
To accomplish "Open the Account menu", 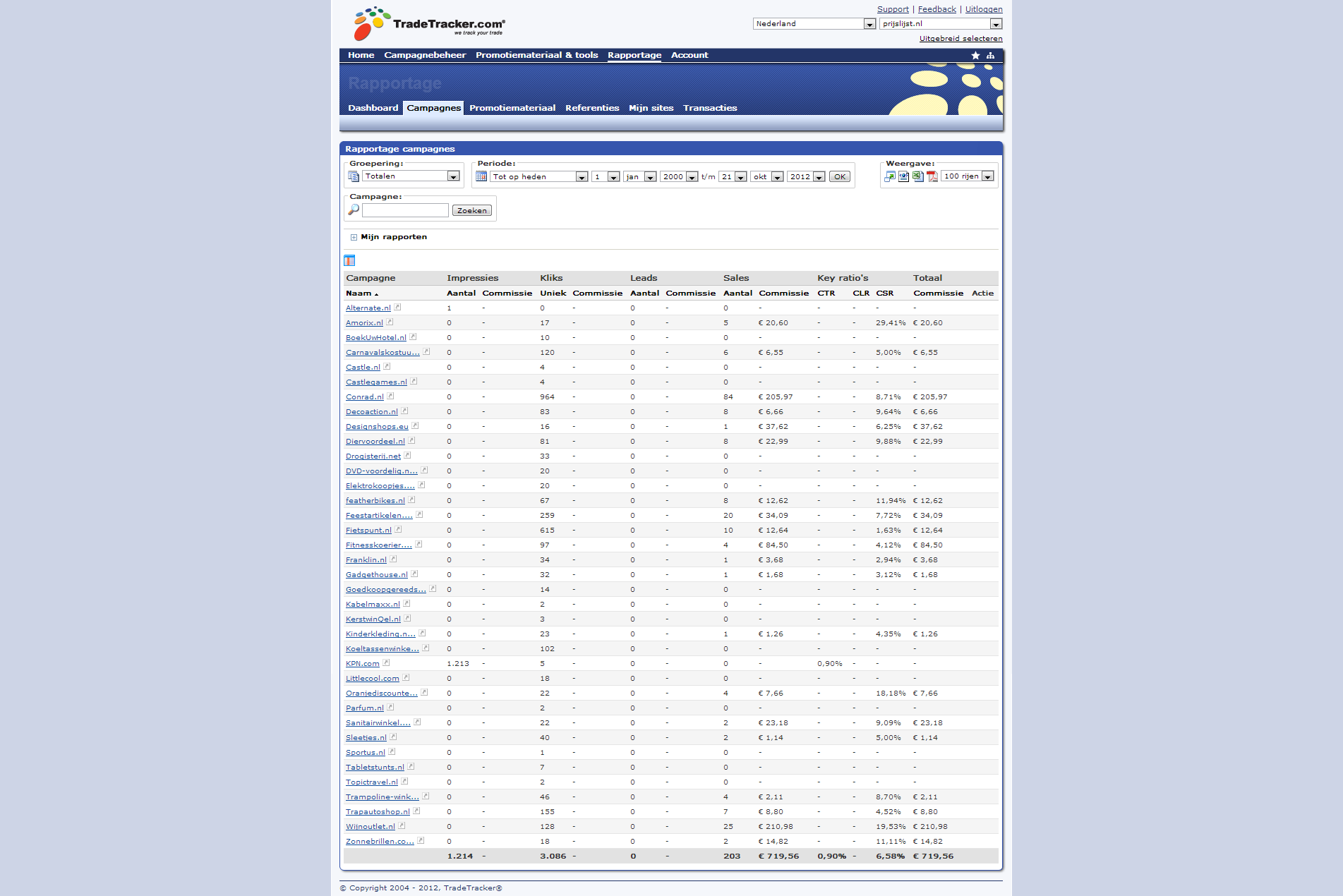I will (x=689, y=55).
